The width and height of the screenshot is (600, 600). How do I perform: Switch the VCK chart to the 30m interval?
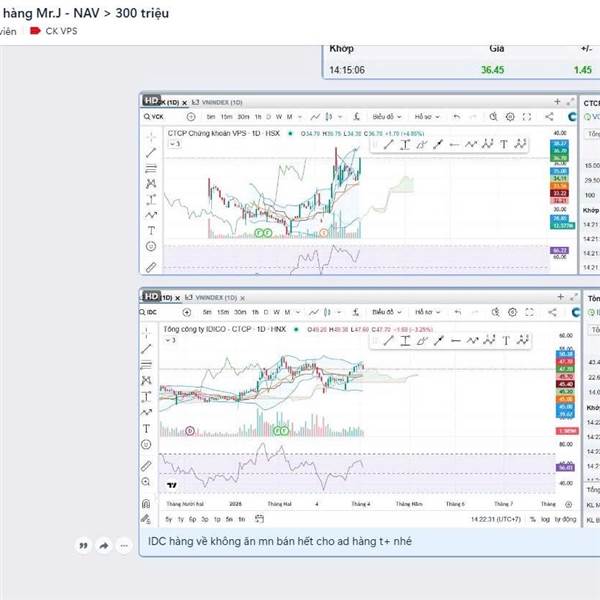pyautogui.click(x=243, y=117)
